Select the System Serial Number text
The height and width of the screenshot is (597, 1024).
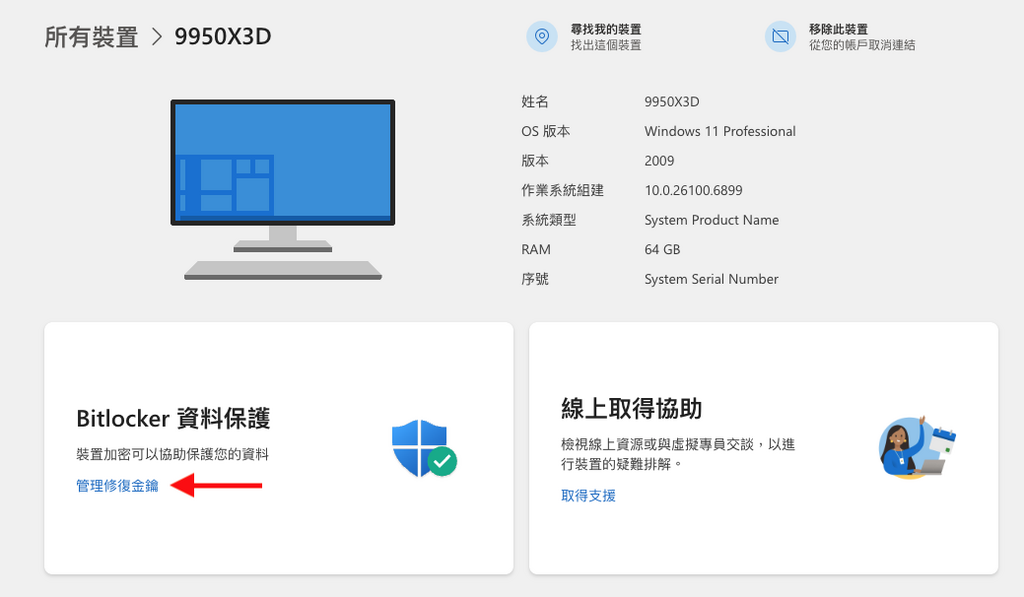pyautogui.click(x=711, y=279)
